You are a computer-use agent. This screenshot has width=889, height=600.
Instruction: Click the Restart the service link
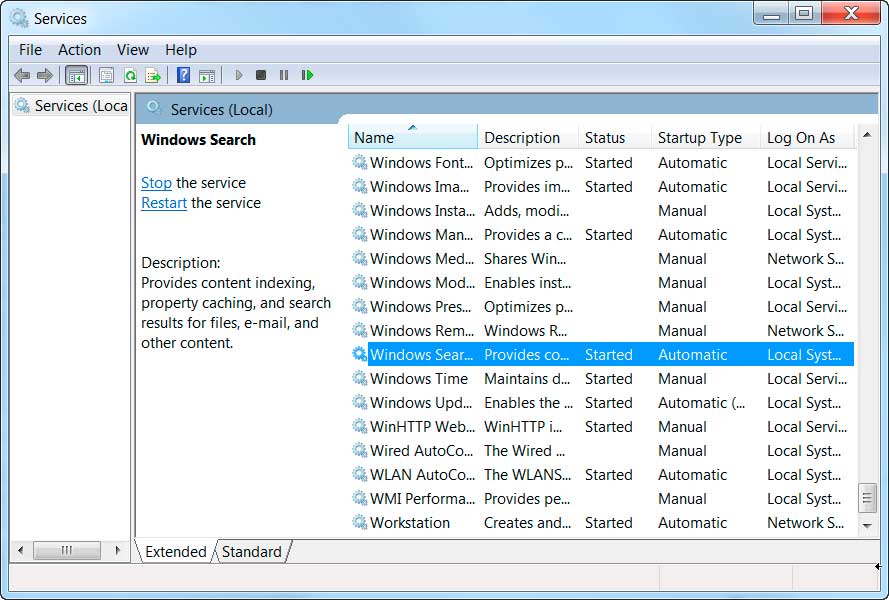(x=164, y=202)
